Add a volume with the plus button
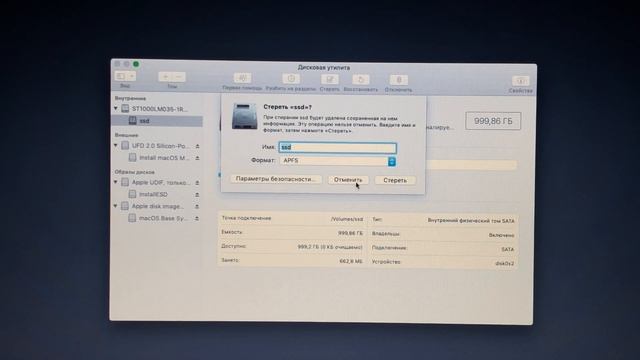The image size is (640, 360). (x=165, y=77)
